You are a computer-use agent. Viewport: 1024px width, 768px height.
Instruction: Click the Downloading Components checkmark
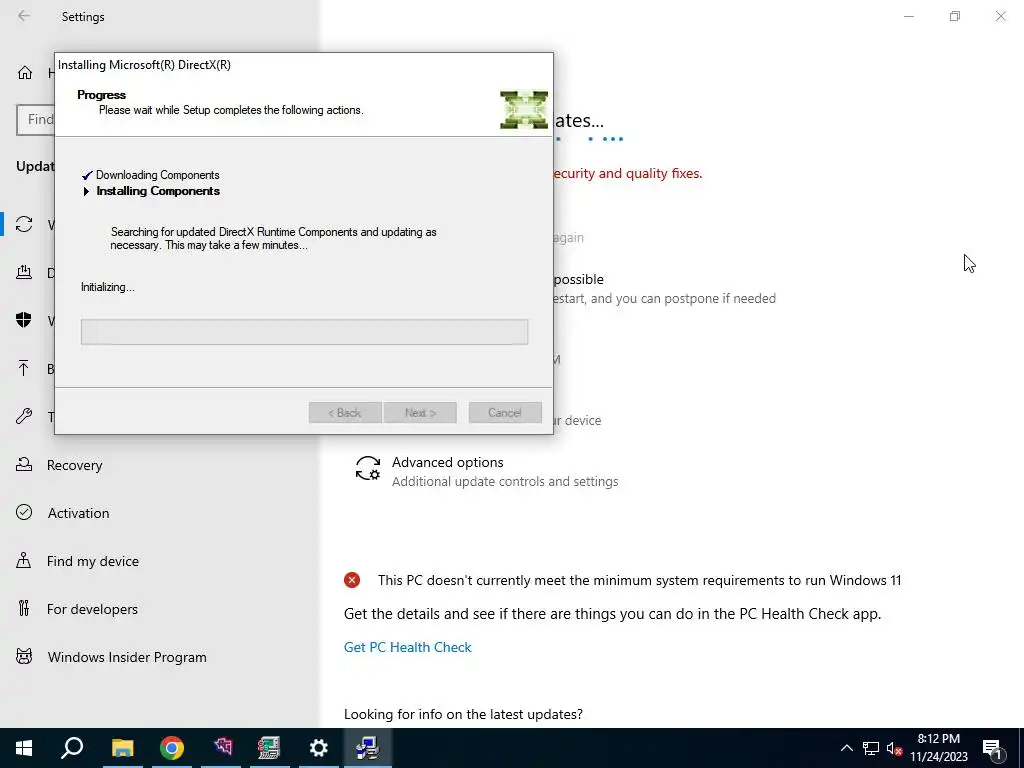pos(87,176)
